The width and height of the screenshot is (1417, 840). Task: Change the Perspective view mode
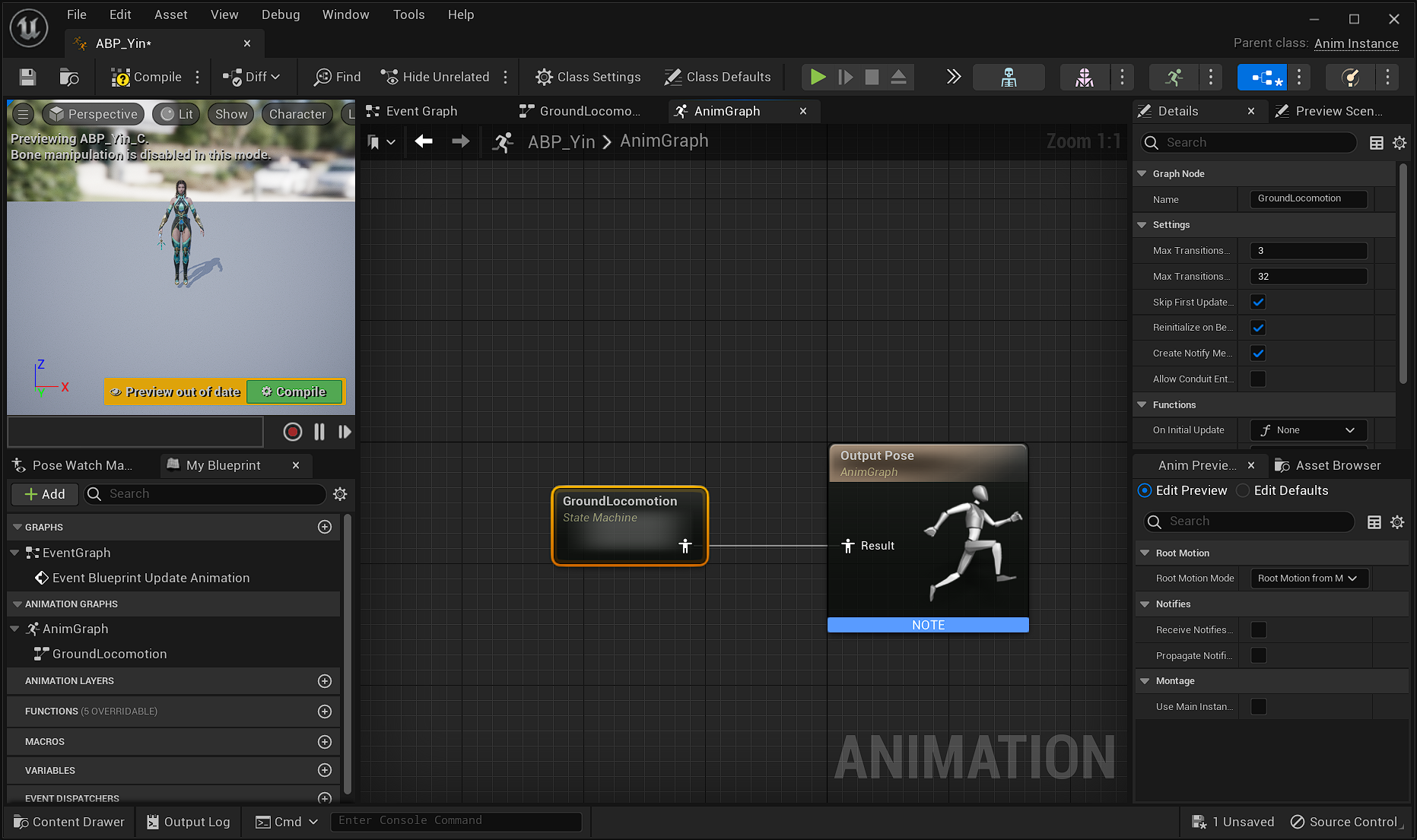pos(94,114)
